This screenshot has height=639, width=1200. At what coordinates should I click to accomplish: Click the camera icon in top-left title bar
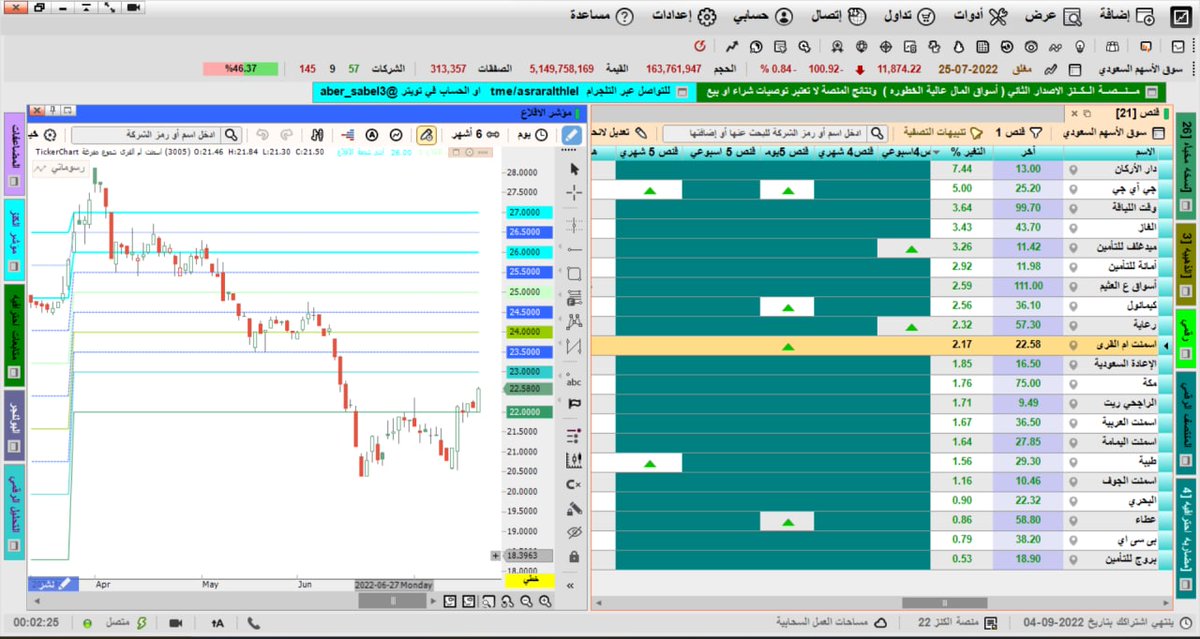134,8
